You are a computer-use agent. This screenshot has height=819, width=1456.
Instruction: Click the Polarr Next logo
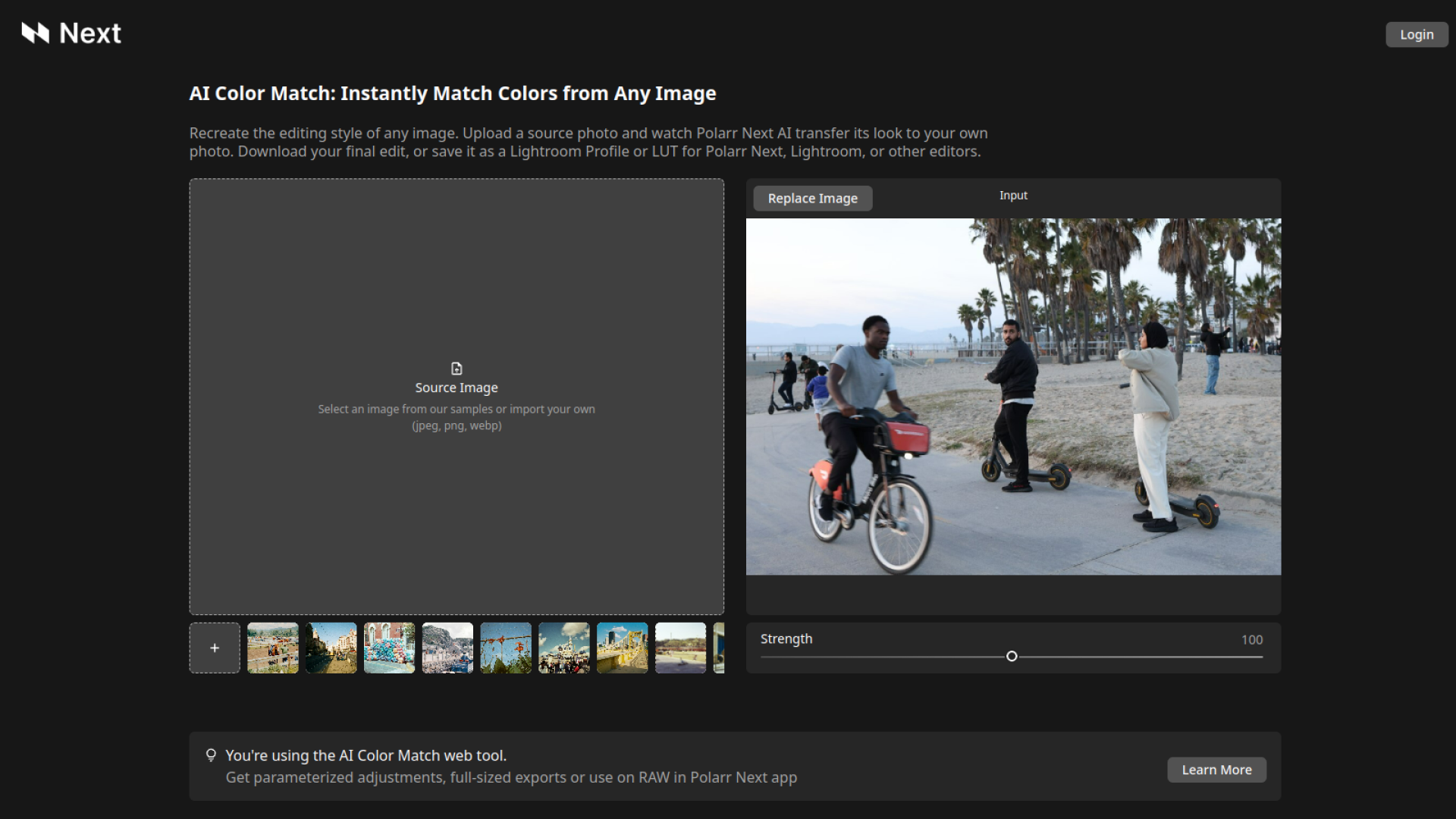(71, 33)
